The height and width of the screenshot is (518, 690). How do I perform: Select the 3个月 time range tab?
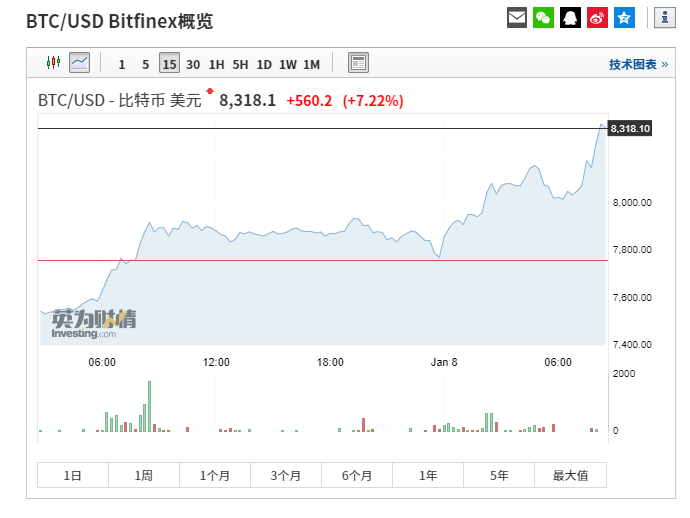(x=286, y=476)
